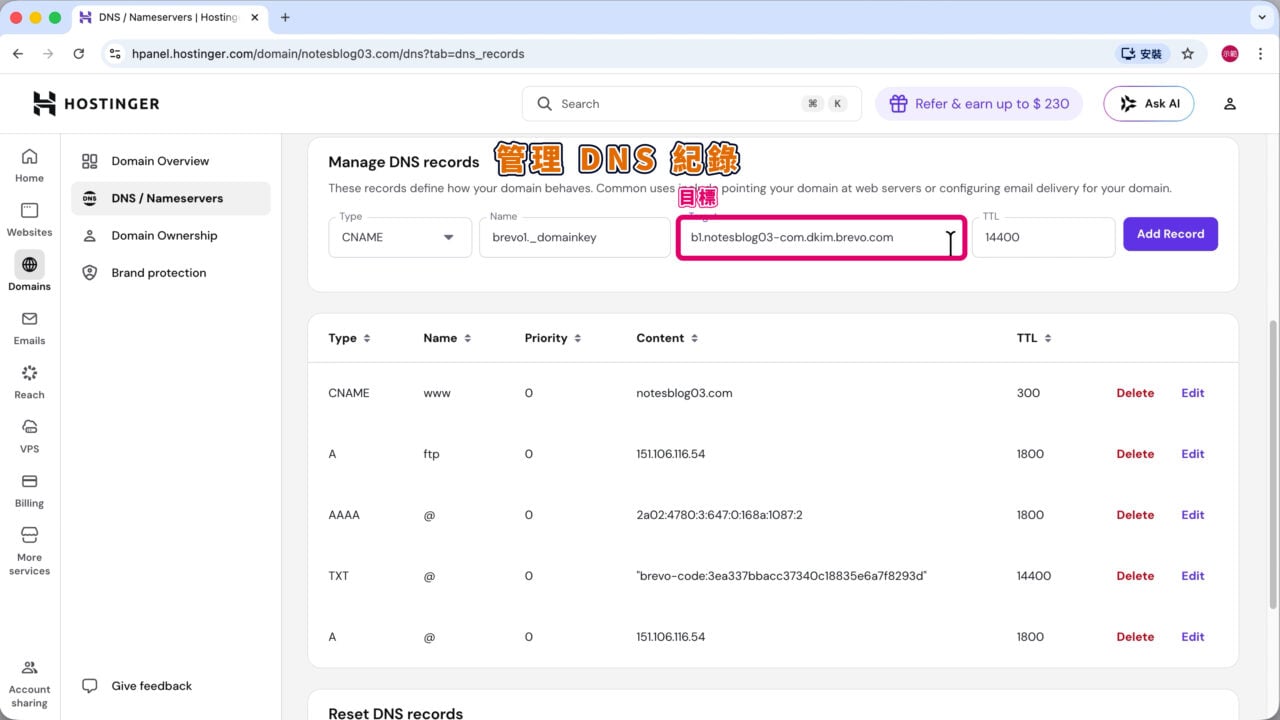Click the site info icon in address bar

click(x=115, y=54)
